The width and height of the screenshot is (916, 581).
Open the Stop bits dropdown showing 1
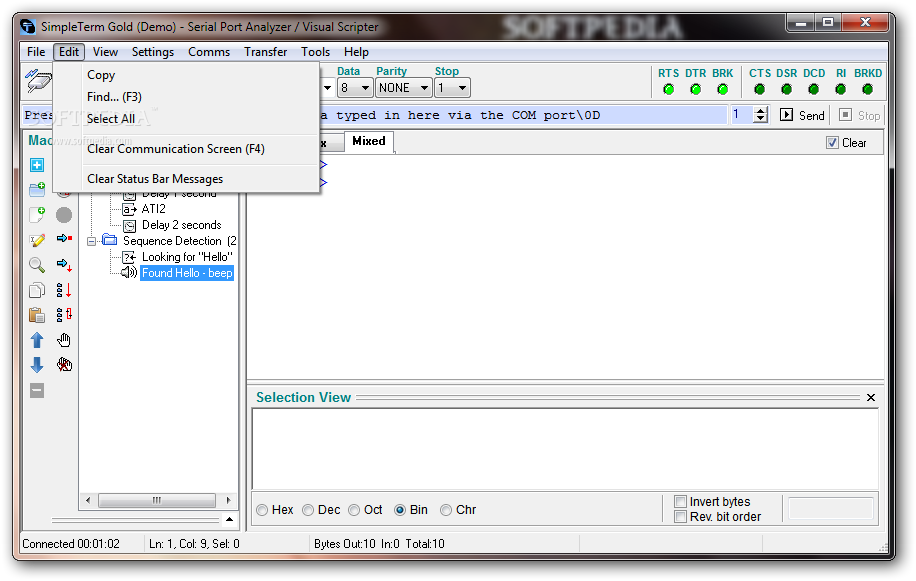tap(453, 88)
